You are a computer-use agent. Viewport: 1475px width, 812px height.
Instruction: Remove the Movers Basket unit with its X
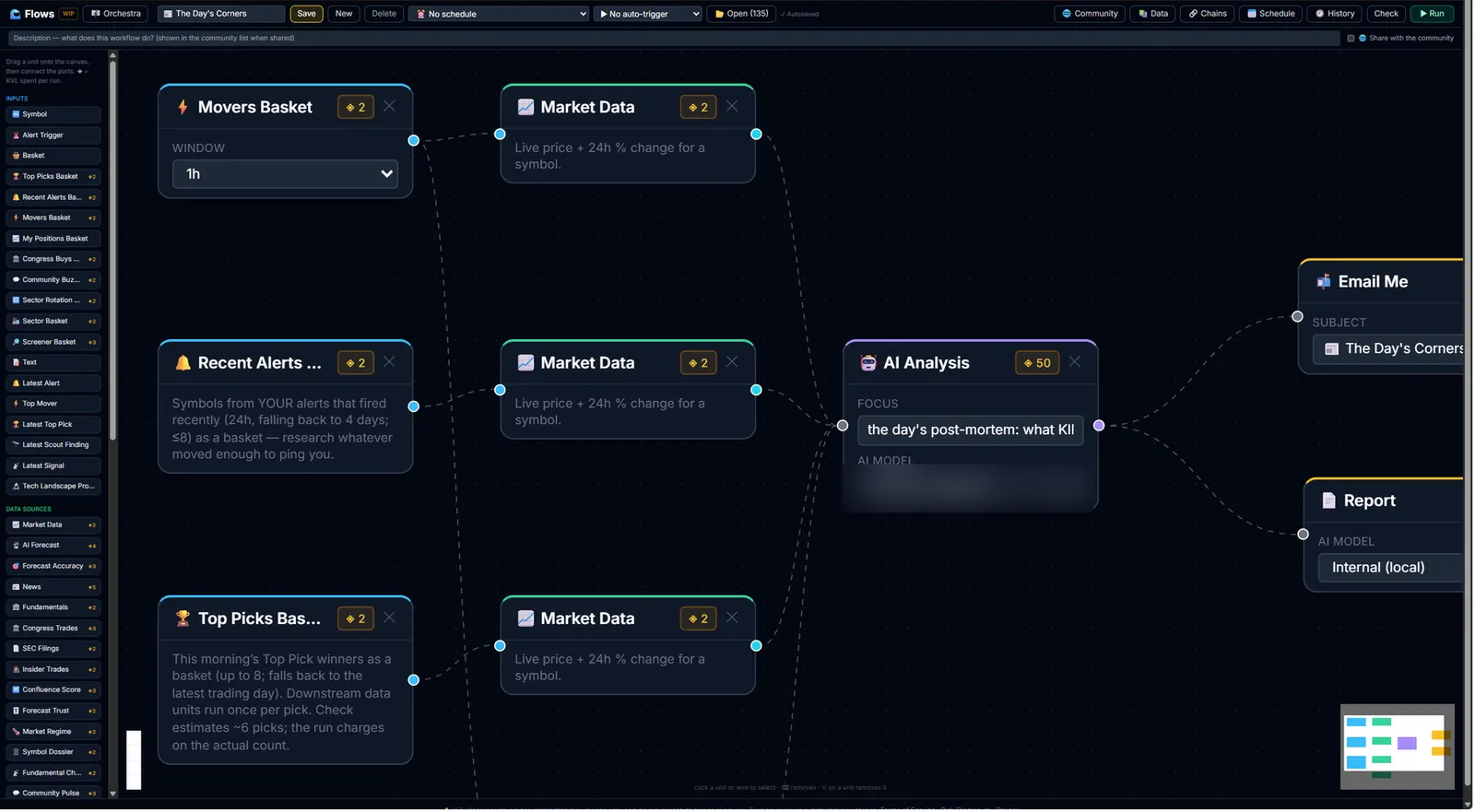389,106
